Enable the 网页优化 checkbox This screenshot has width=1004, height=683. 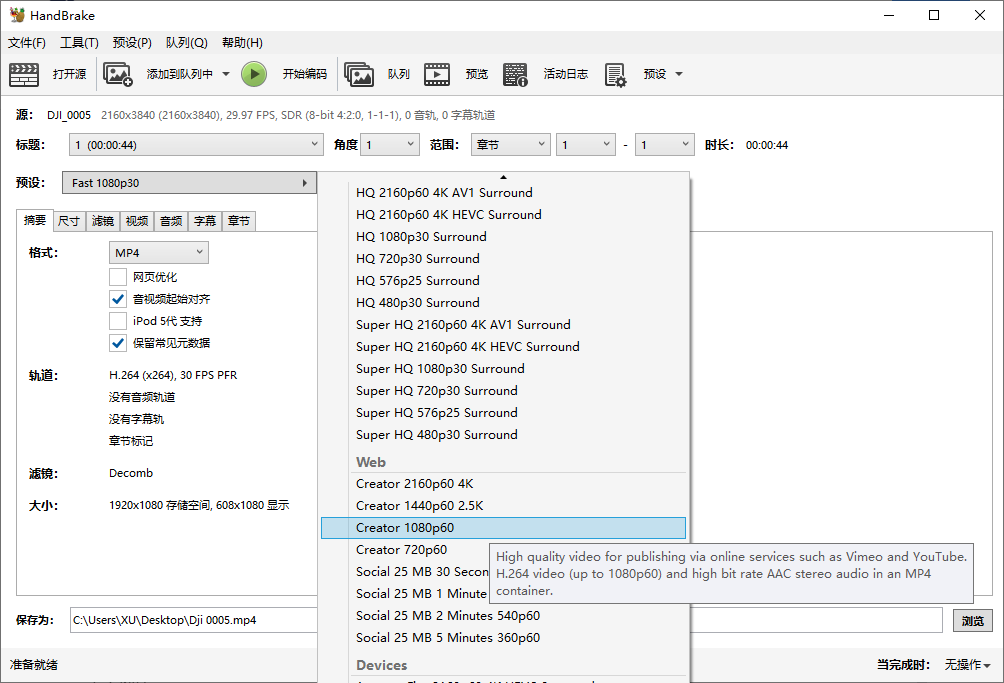[x=118, y=277]
